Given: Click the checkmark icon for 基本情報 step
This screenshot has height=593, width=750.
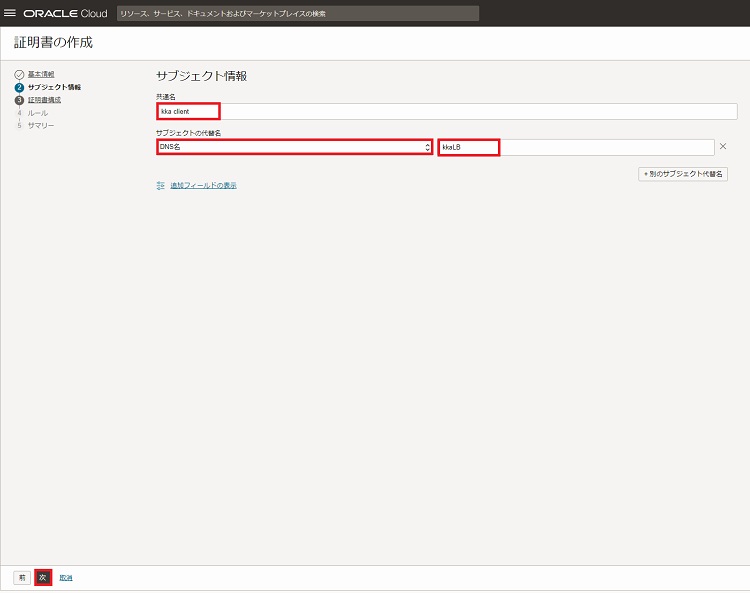Looking at the screenshot, I should pyautogui.click(x=19, y=75).
